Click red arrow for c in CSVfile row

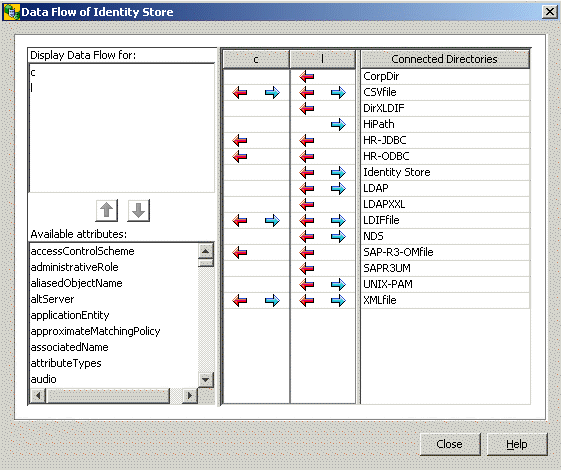click(x=240, y=92)
